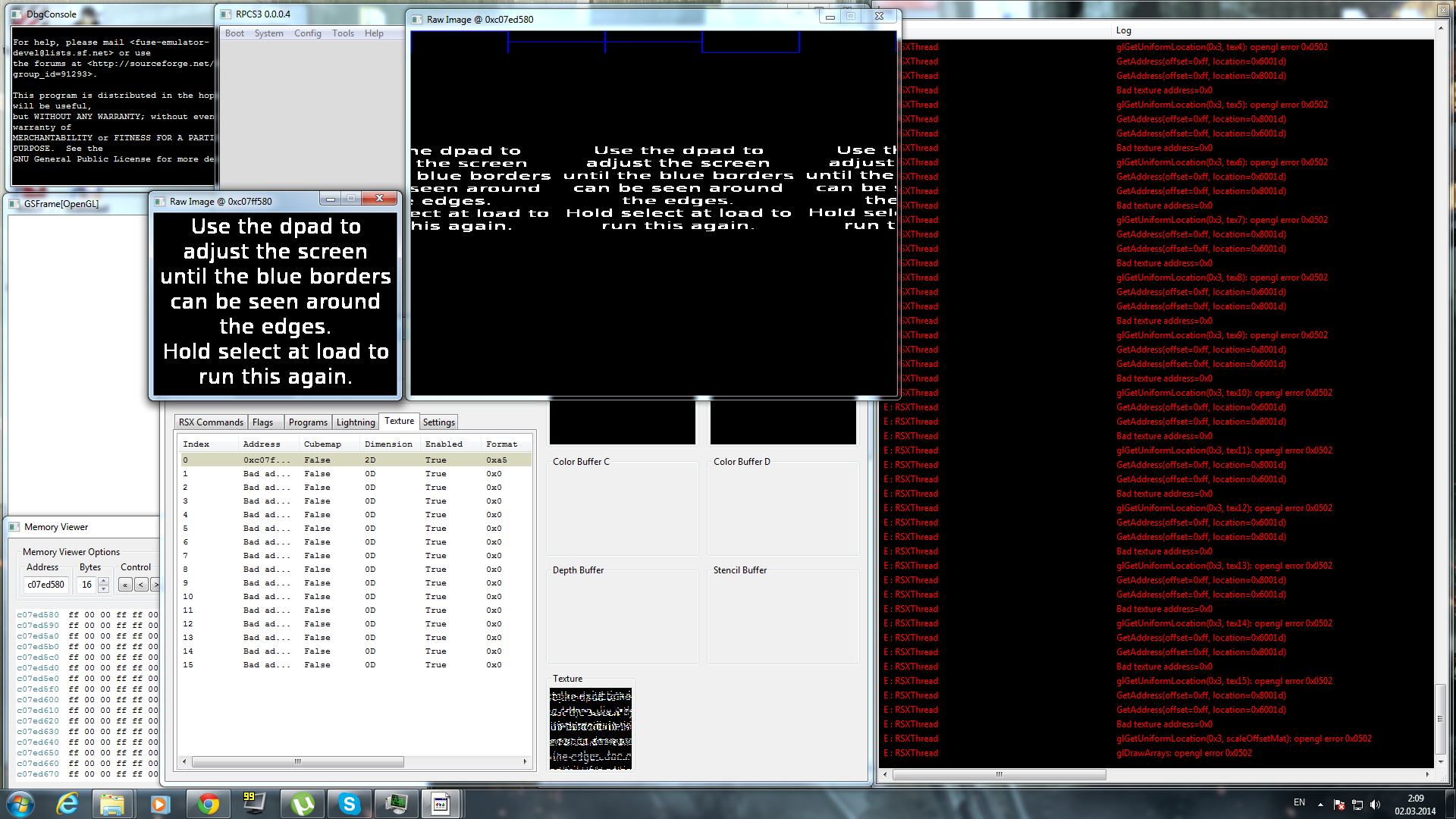Viewport: 1456px width, 819px height.
Task: Show hidden tray icons arrow
Action: (1320, 805)
